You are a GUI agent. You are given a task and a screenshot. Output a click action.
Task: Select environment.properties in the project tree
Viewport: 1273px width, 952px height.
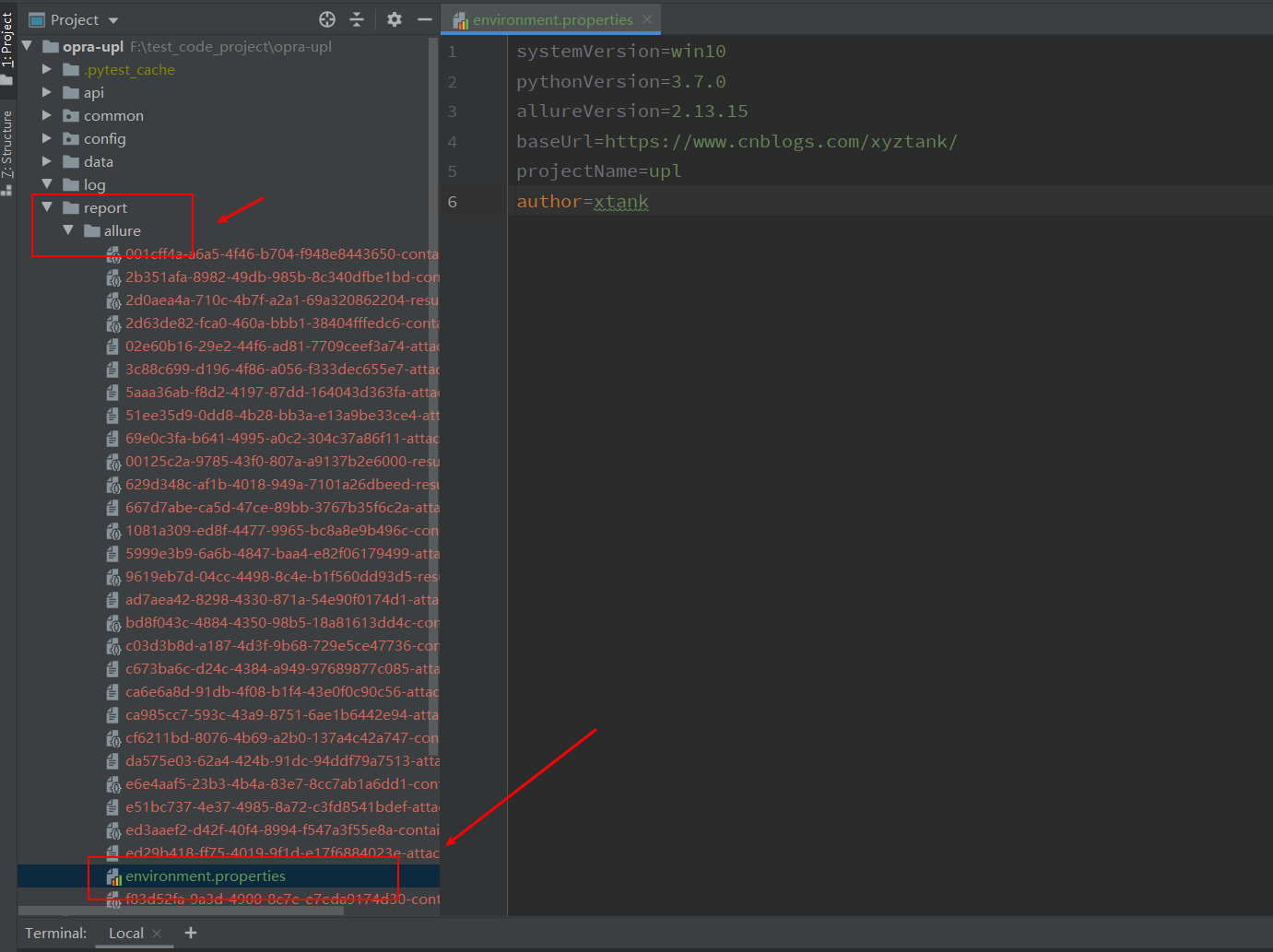pyautogui.click(x=206, y=876)
